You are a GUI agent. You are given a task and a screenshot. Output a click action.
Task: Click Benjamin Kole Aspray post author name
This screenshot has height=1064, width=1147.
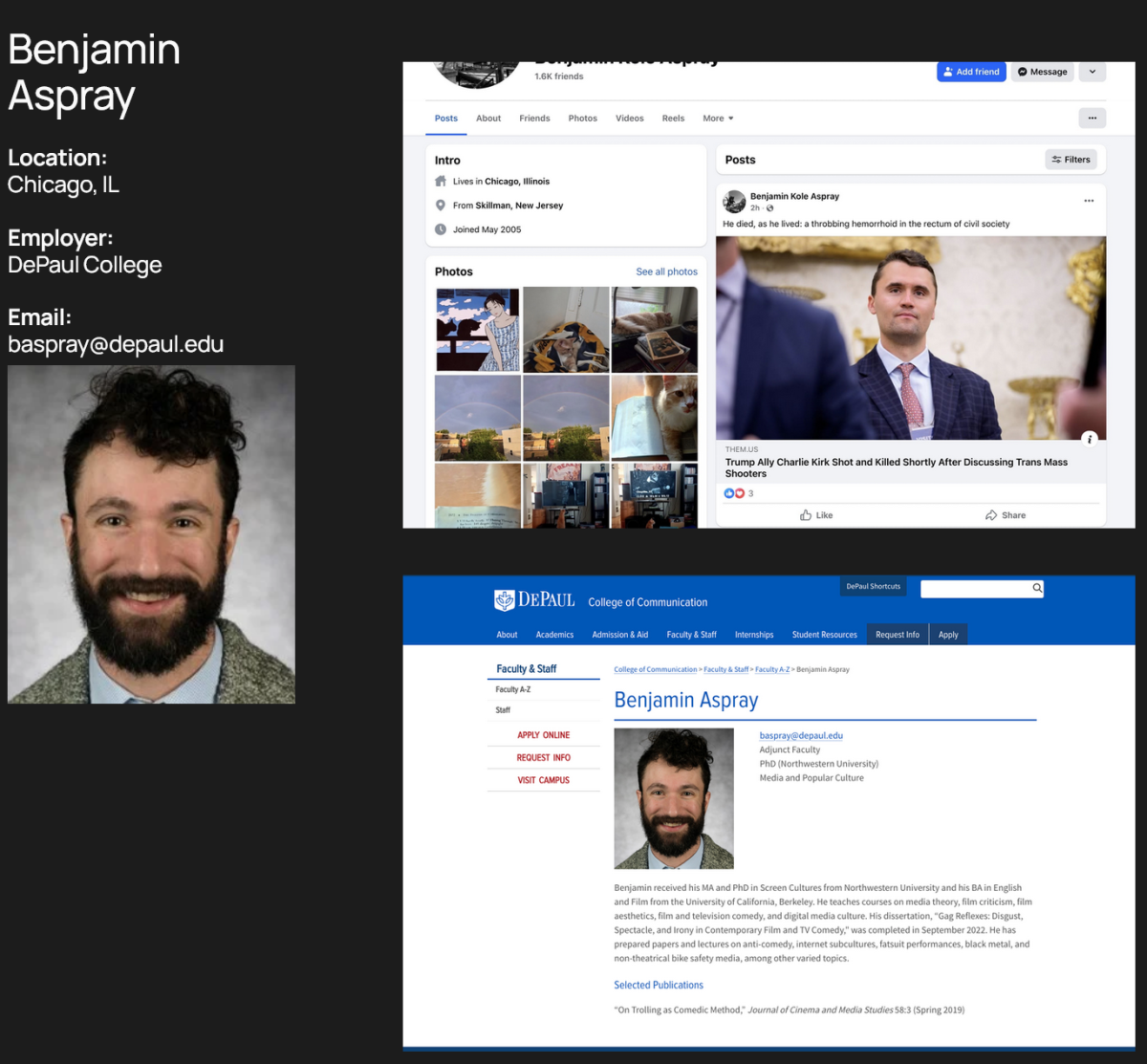[794, 196]
